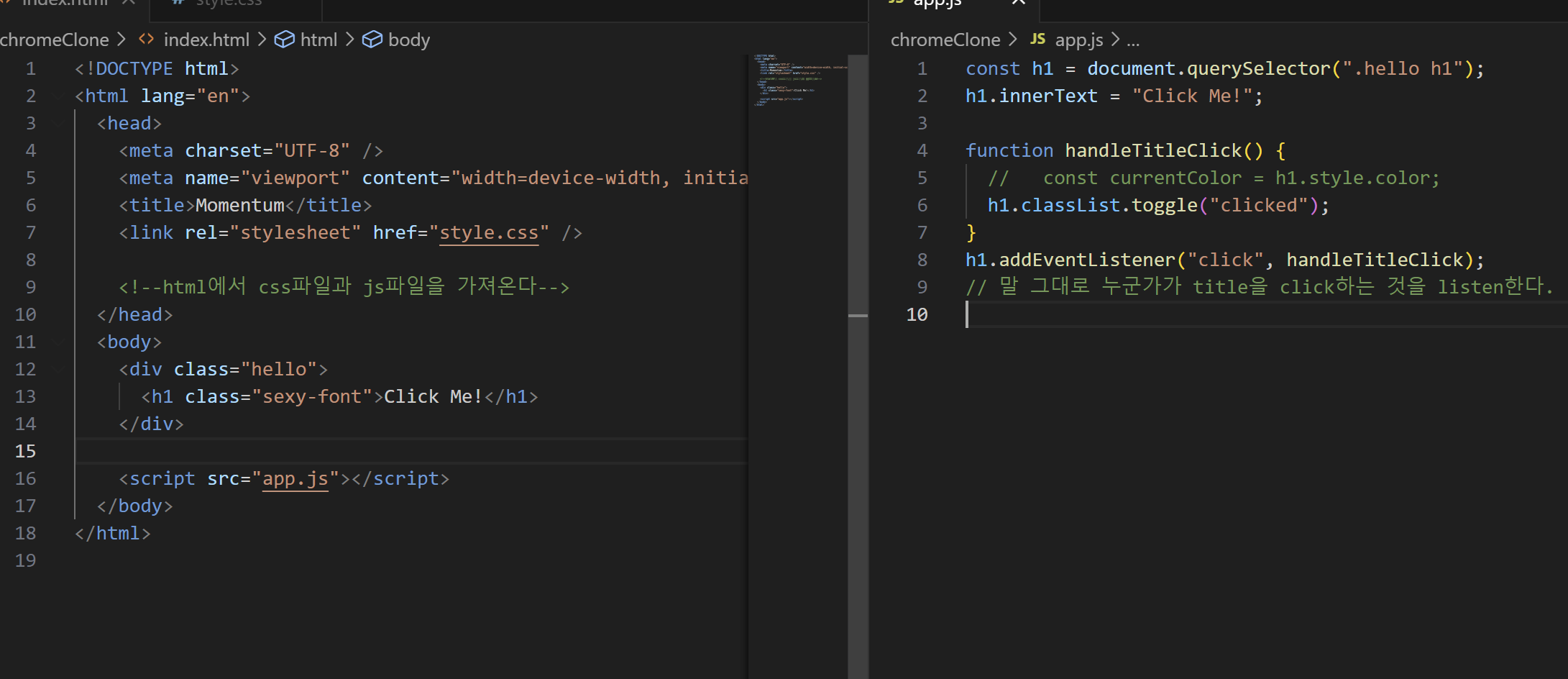Collapse the body tag fold arrow on line 11
This screenshot has height=679, width=1568.
[x=58, y=342]
